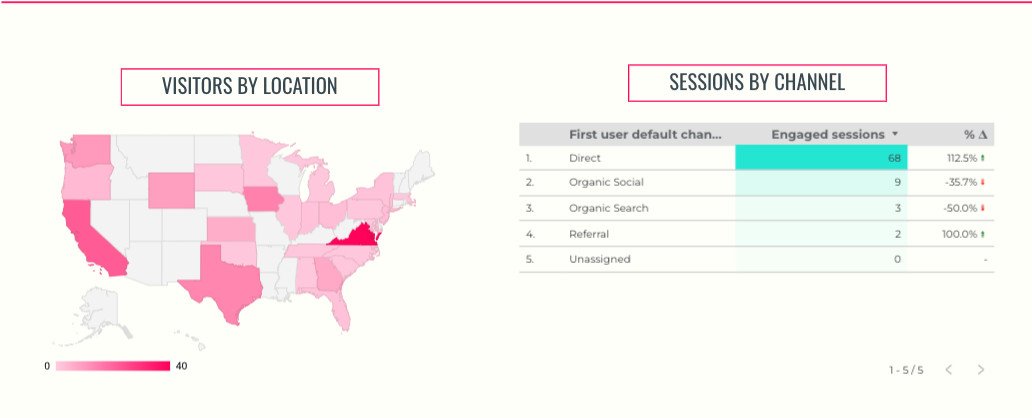Screen dimensions: 1032x418
Task: Click the green up arrow beside 112.5%
Action: (983, 158)
